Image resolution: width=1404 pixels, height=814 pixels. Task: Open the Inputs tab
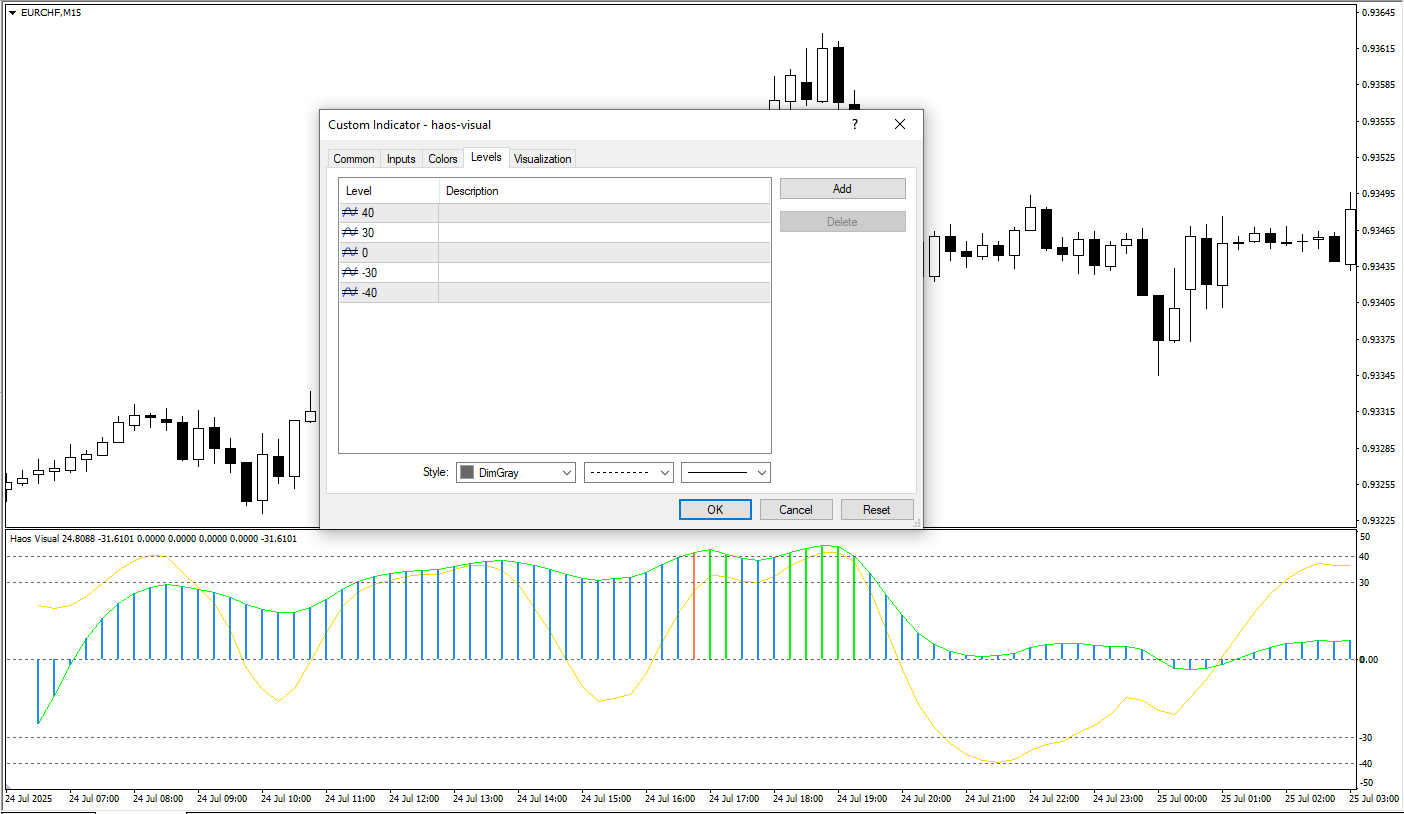(401, 159)
